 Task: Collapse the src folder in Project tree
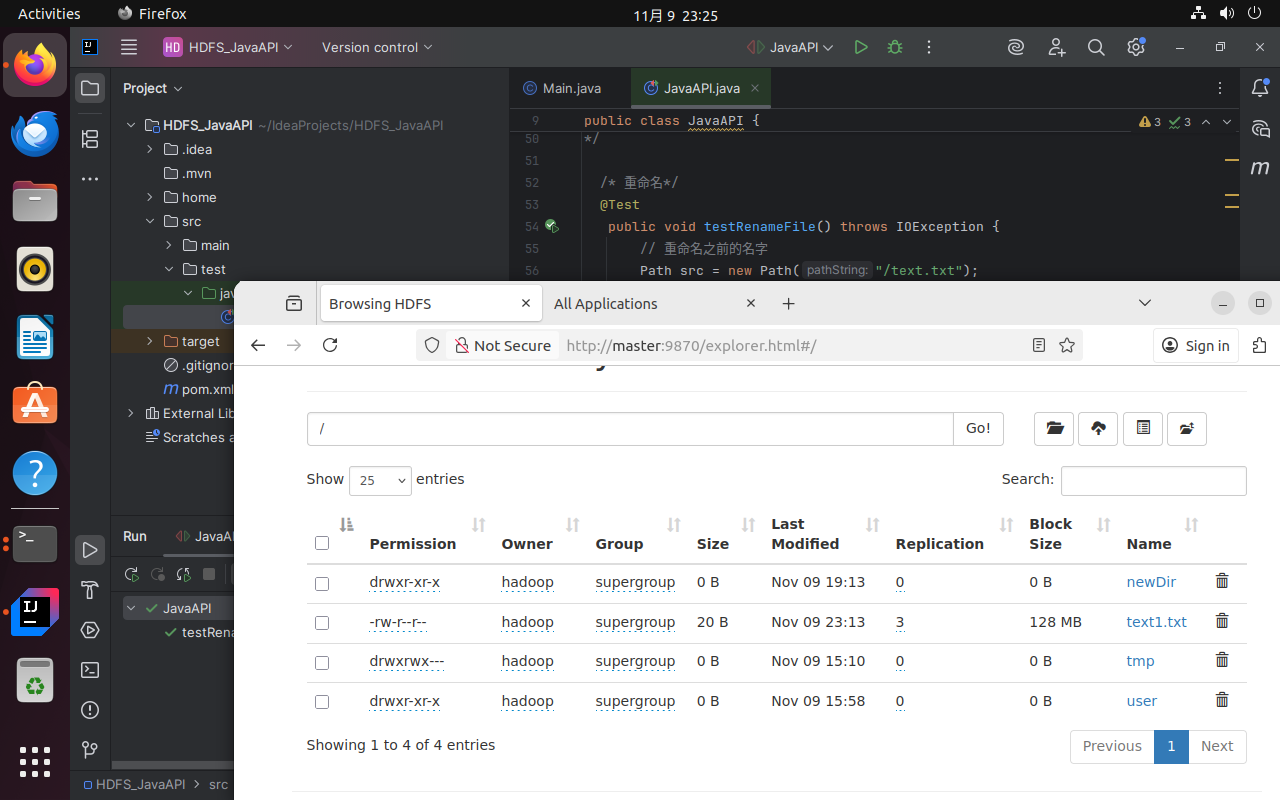[150, 221]
